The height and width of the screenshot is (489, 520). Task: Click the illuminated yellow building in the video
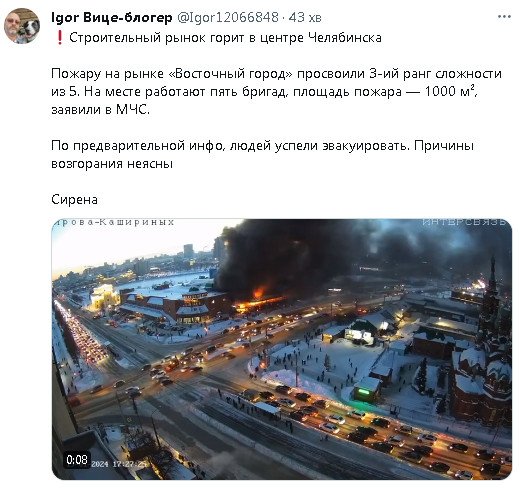(x=103, y=297)
